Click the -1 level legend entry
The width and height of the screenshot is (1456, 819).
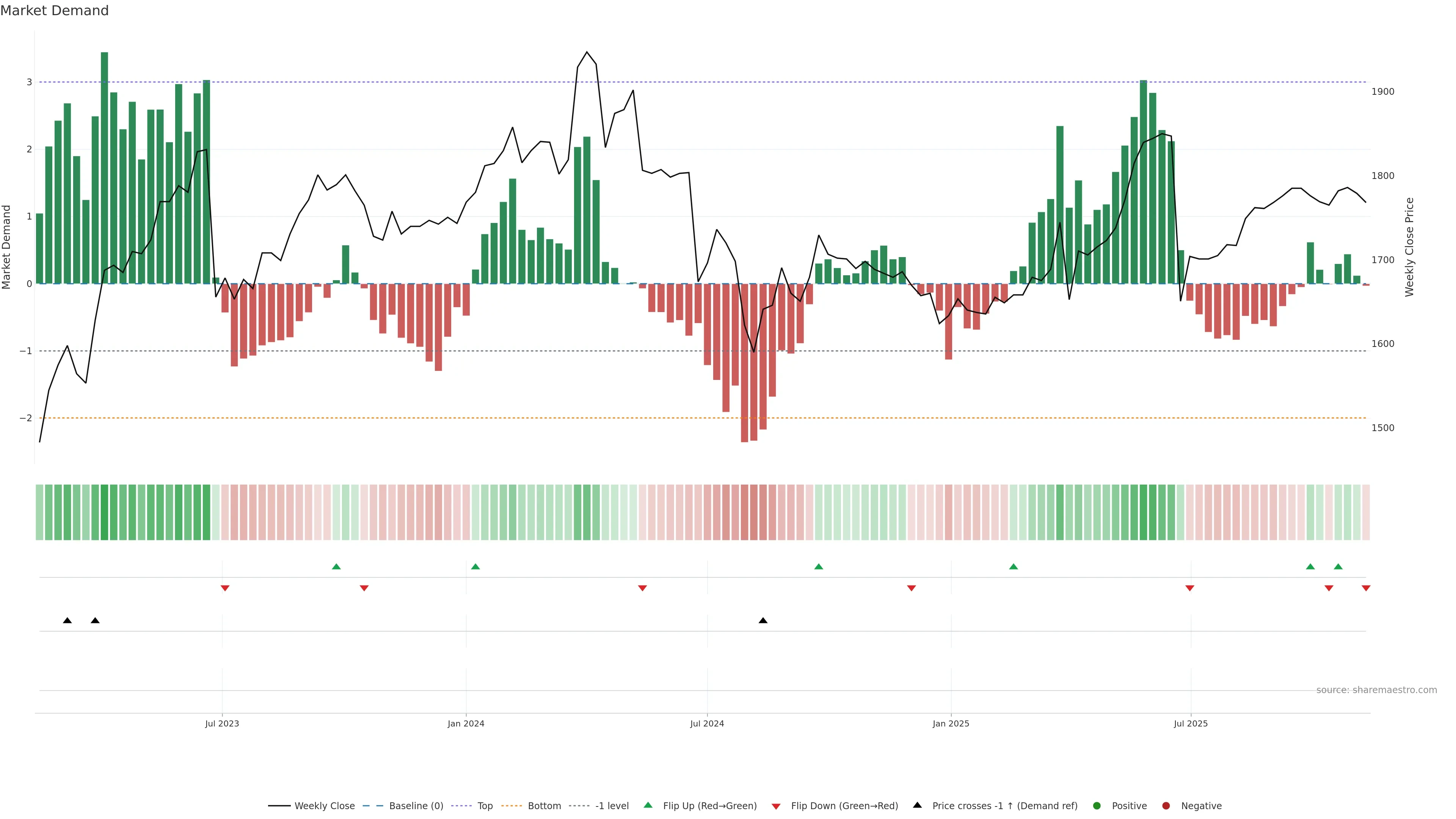[x=612, y=806]
